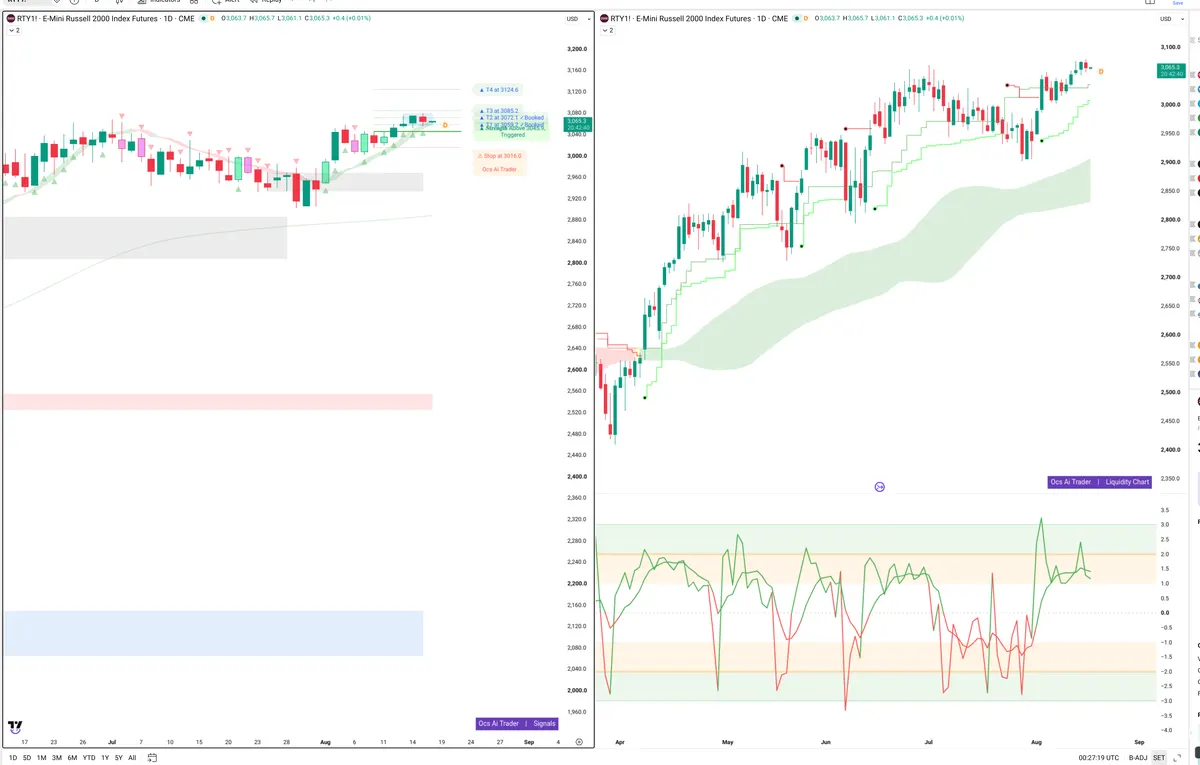The width and height of the screenshot is (1200, 765).
Task: Select the 5D time range
Action: pos(27,758)
